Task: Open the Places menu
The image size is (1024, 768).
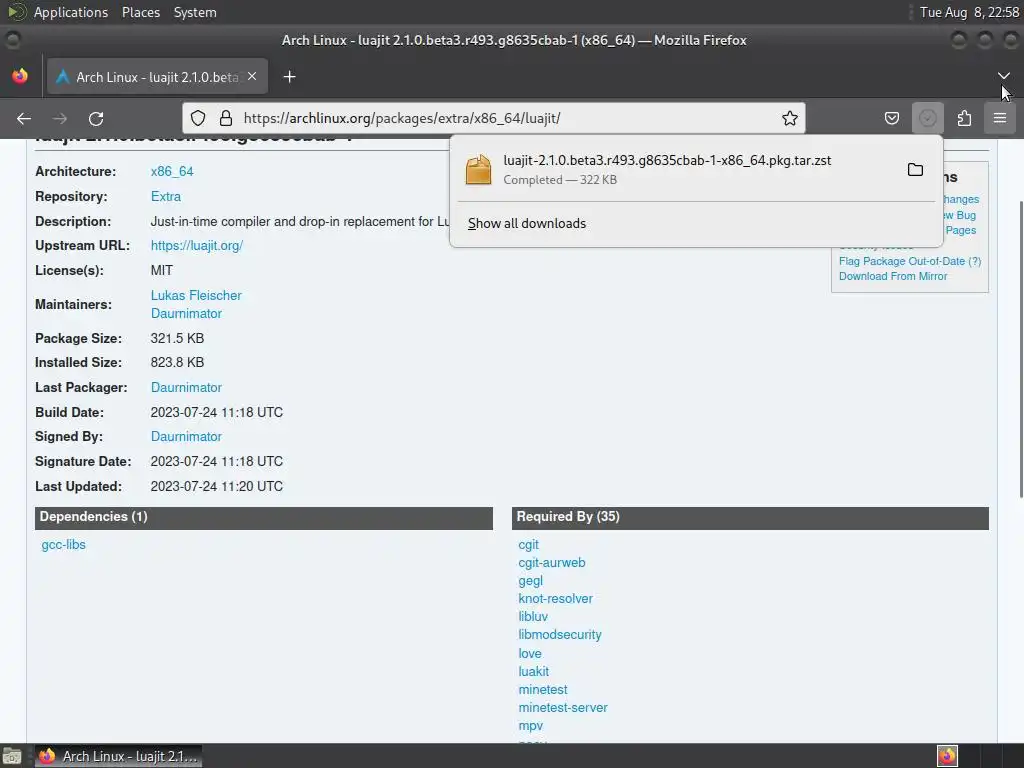Action: tap(140, 12)
